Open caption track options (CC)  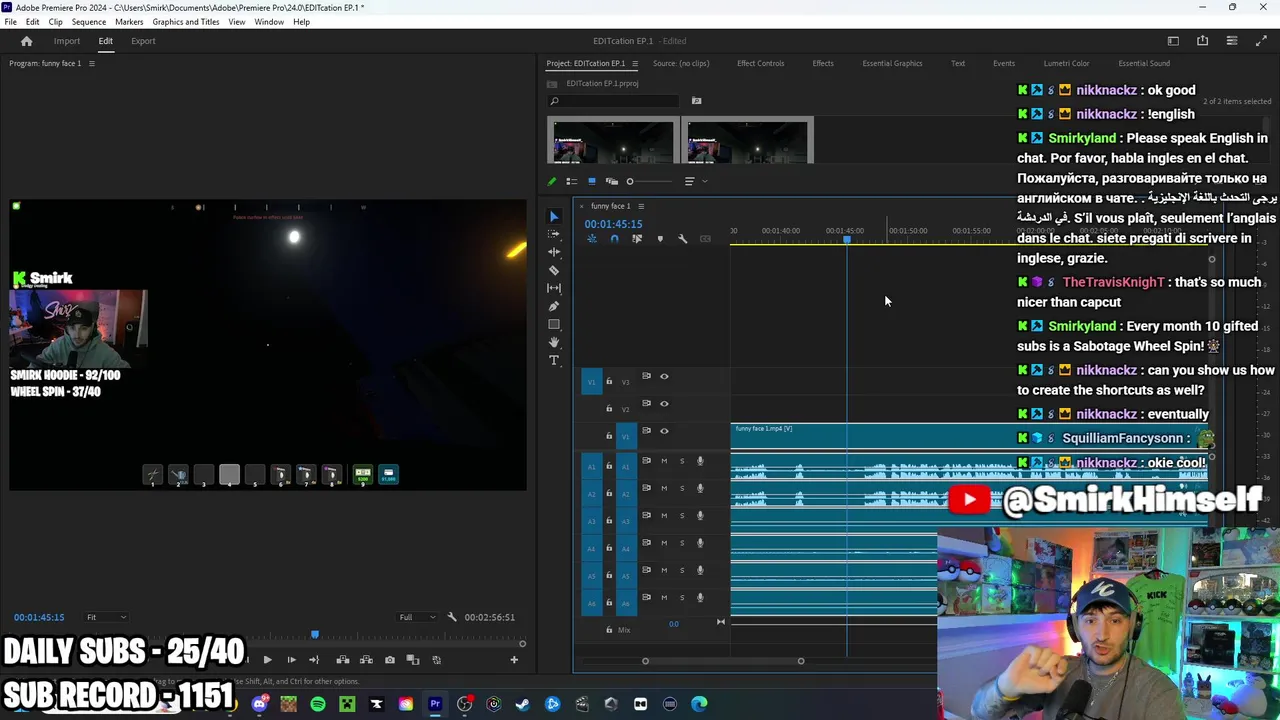705,238
